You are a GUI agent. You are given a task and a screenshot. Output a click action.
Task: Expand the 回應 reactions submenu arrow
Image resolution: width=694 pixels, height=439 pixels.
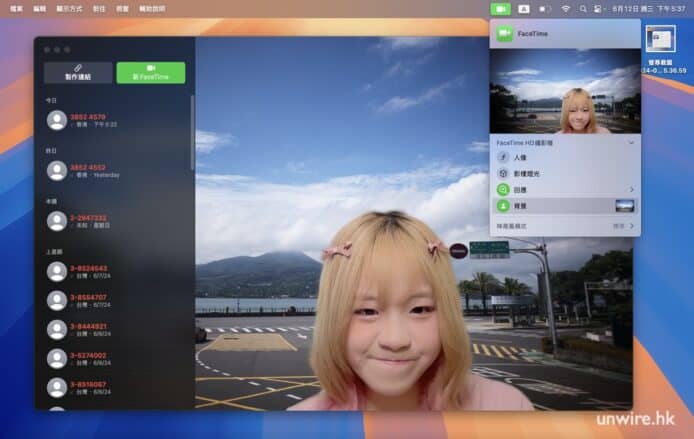pyautogui.click(x=631, y=189)
